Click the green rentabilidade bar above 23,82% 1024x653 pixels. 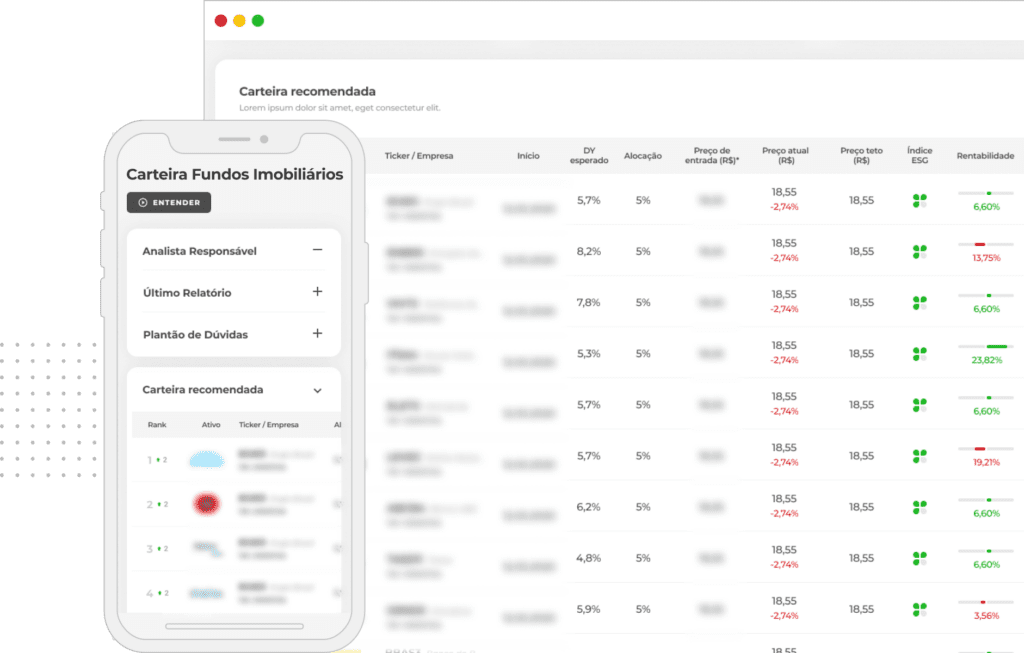[997, 346]
